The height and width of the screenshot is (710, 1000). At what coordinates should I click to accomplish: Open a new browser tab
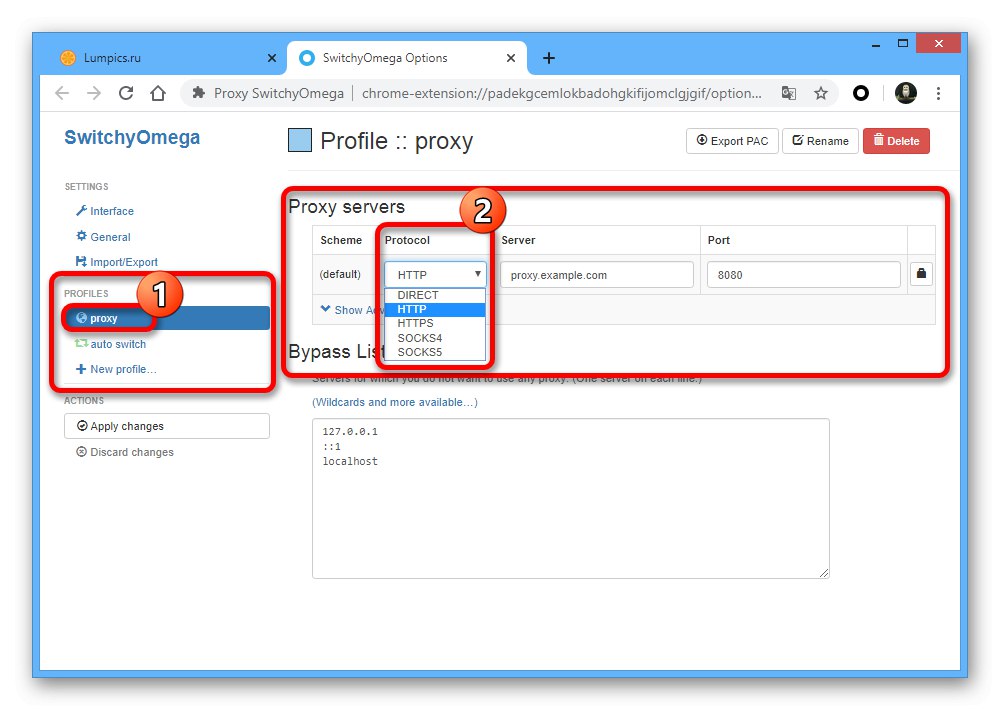tap(548, 58)
